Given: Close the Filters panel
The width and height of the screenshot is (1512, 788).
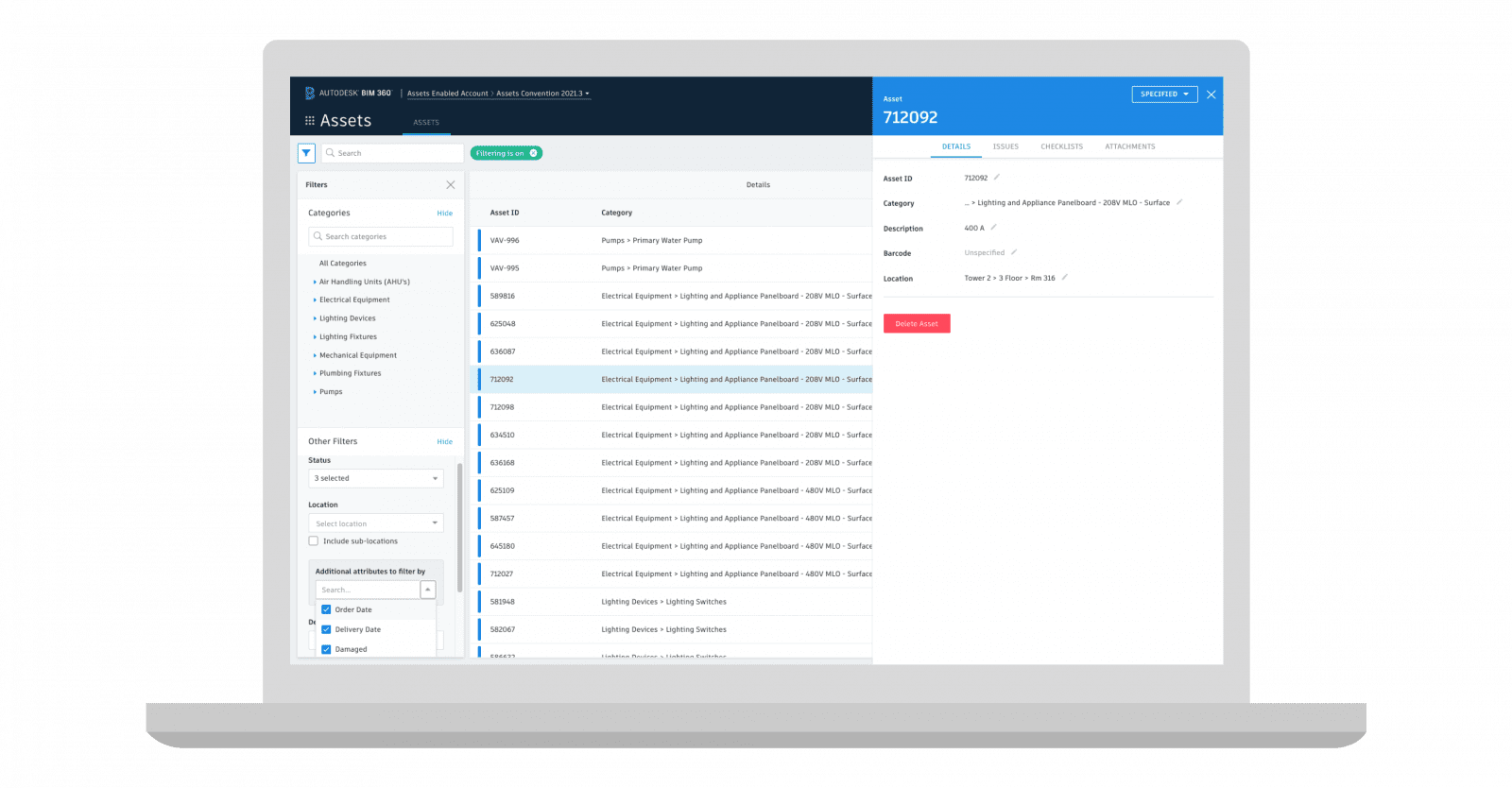Looking at the screenshot, I should (x=451, y=185).
